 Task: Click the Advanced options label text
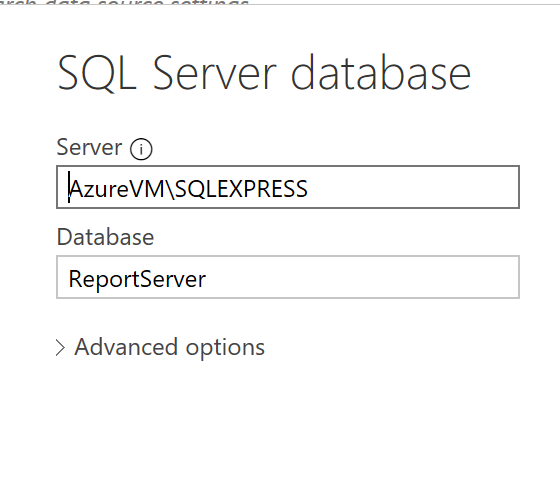pyautogui.click(x=169, y=347)
